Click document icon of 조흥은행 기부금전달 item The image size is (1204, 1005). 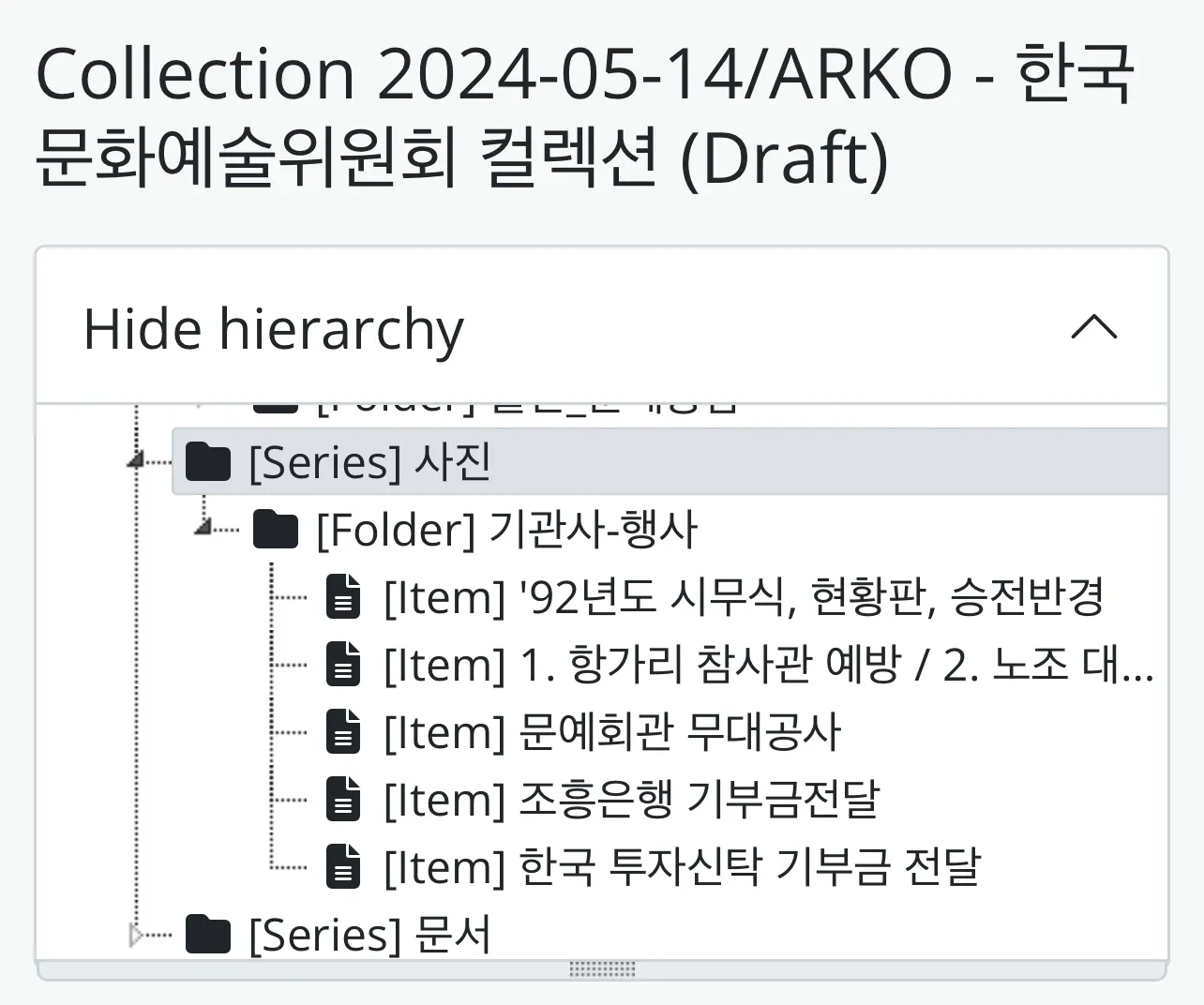pyautogui.click(x=343, y=800)
